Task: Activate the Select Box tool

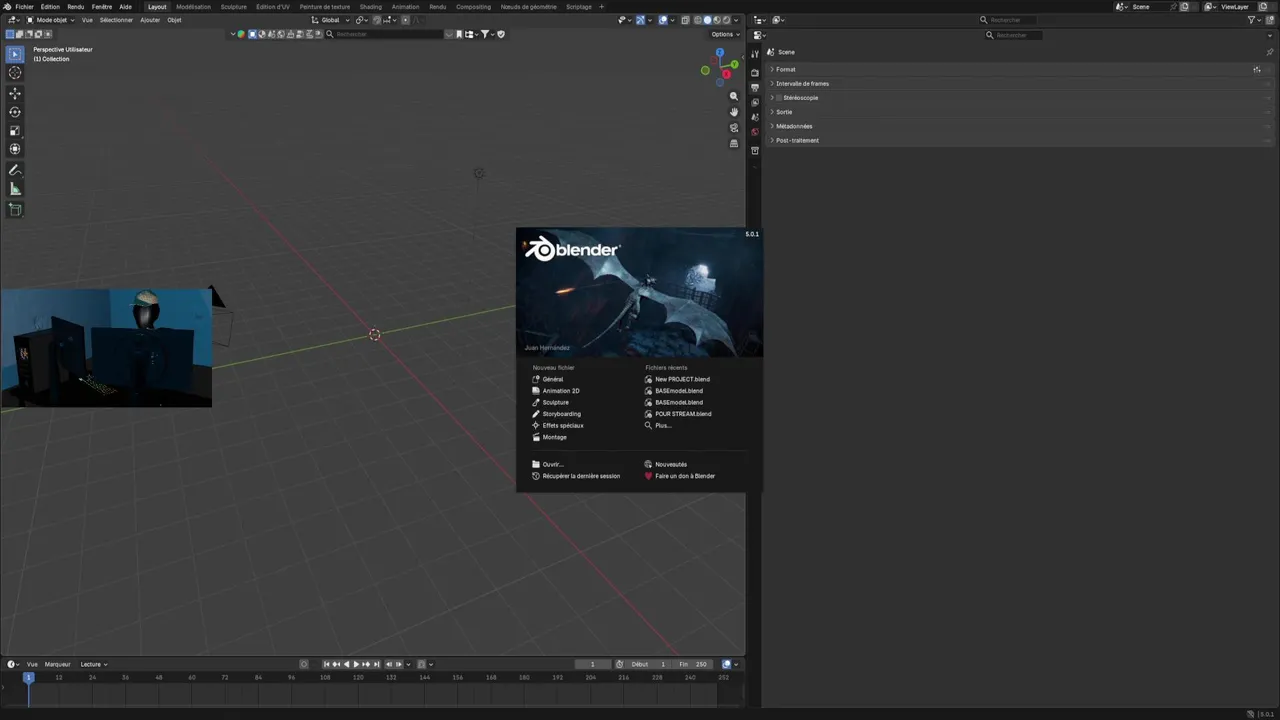Action: coord(15,54)
